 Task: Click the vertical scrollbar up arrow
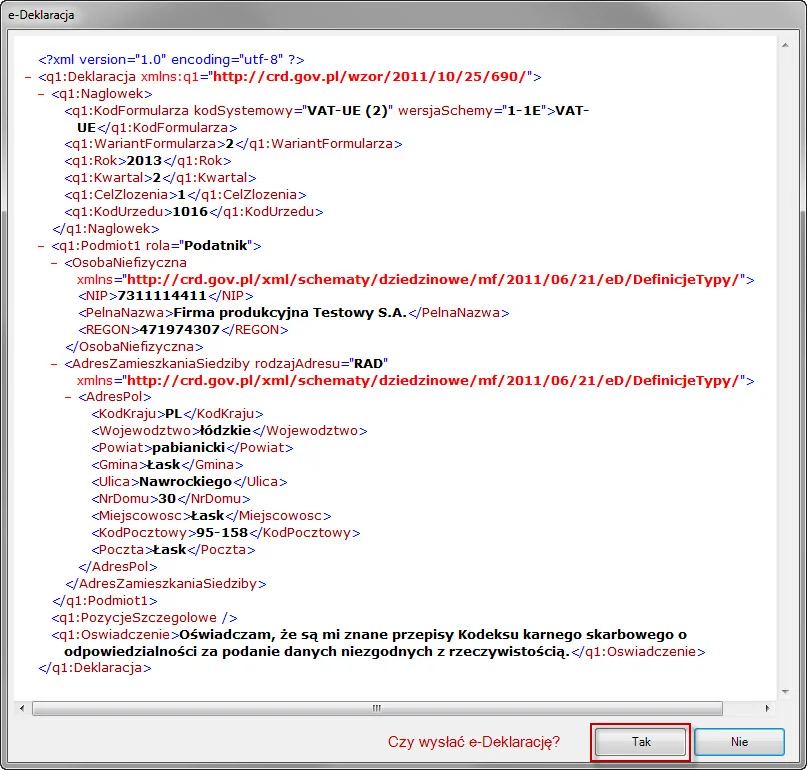point(785,45)
